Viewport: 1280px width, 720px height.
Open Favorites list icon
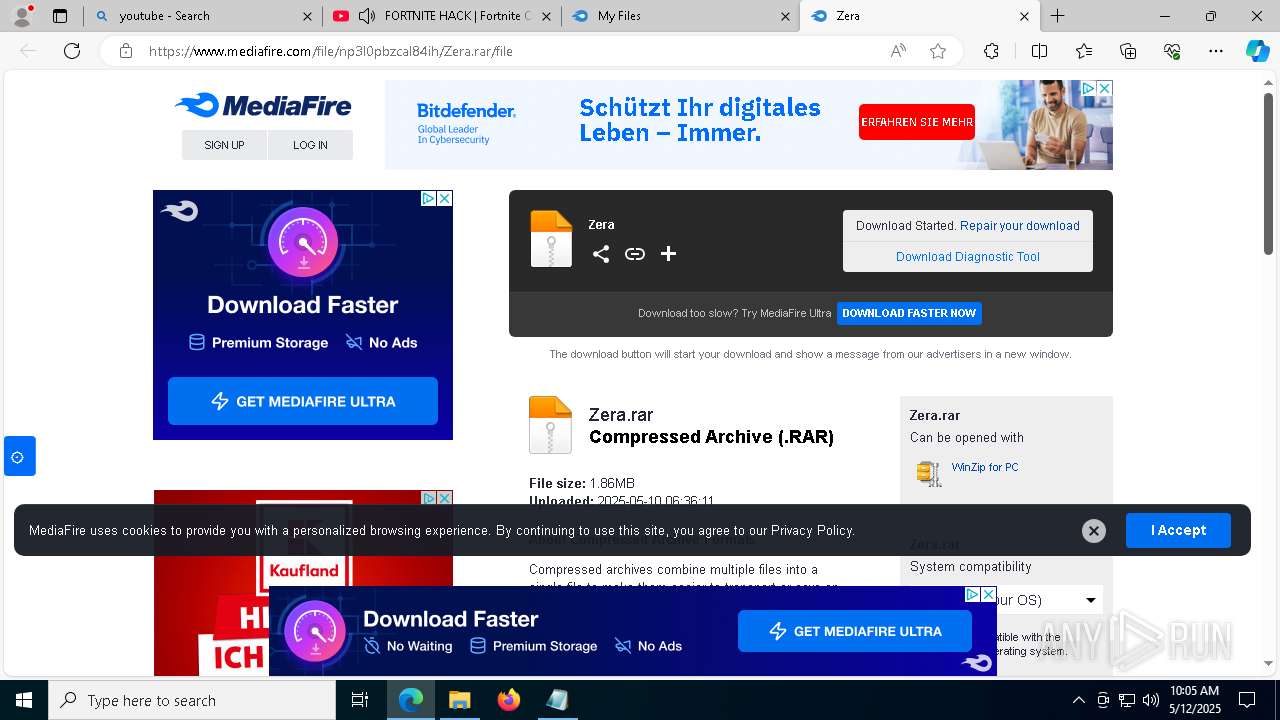[x=1084, y=51]
